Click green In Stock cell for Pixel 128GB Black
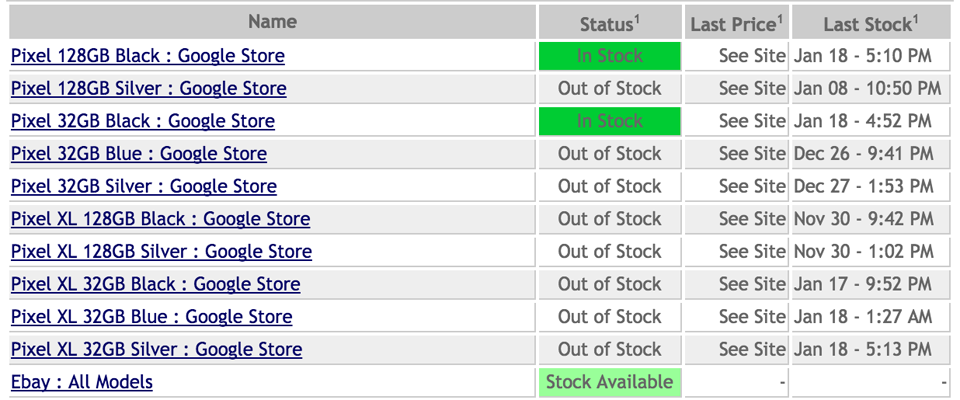 [x=610, y=56]
